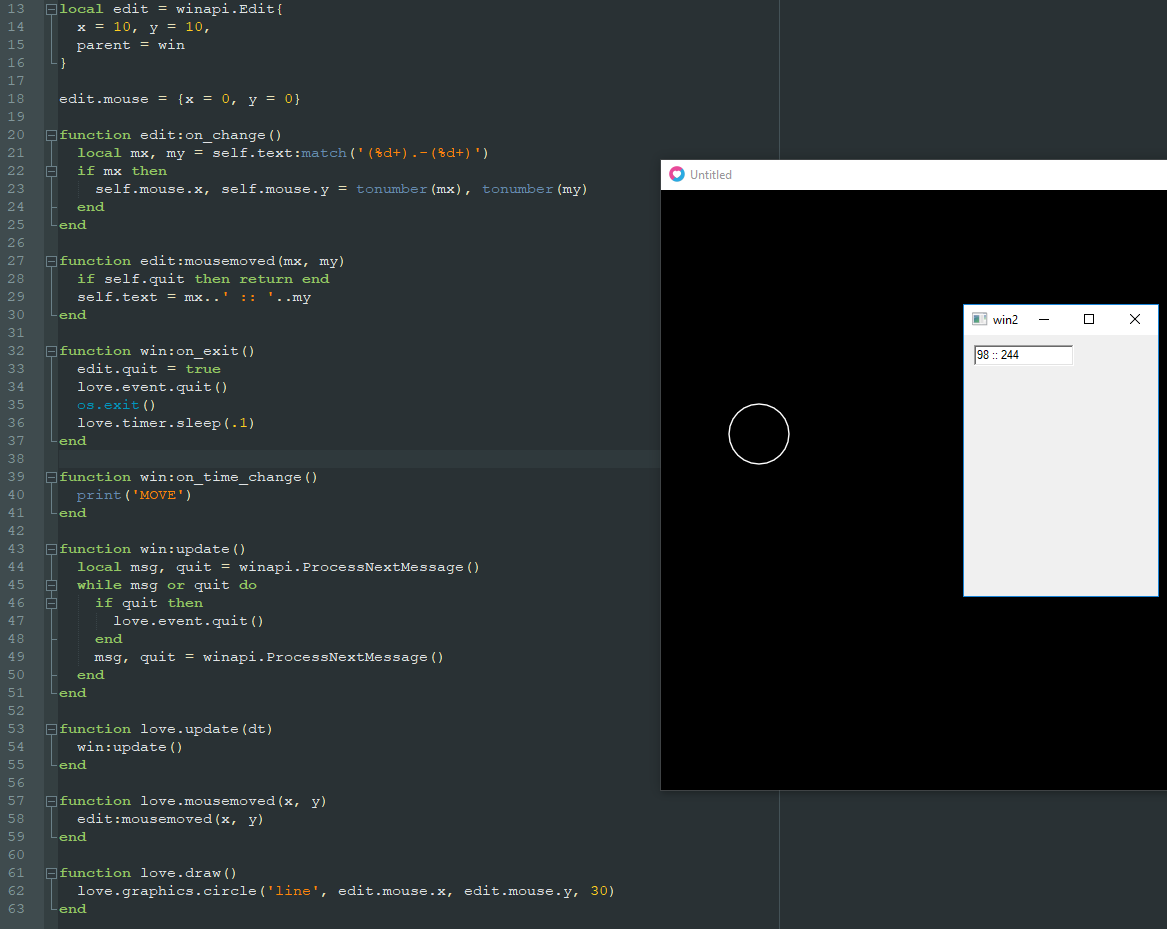1167x929 pixels.
Task: Click the 'line' string on line 62
Action: pyautogui.click(x=293, y=891)
